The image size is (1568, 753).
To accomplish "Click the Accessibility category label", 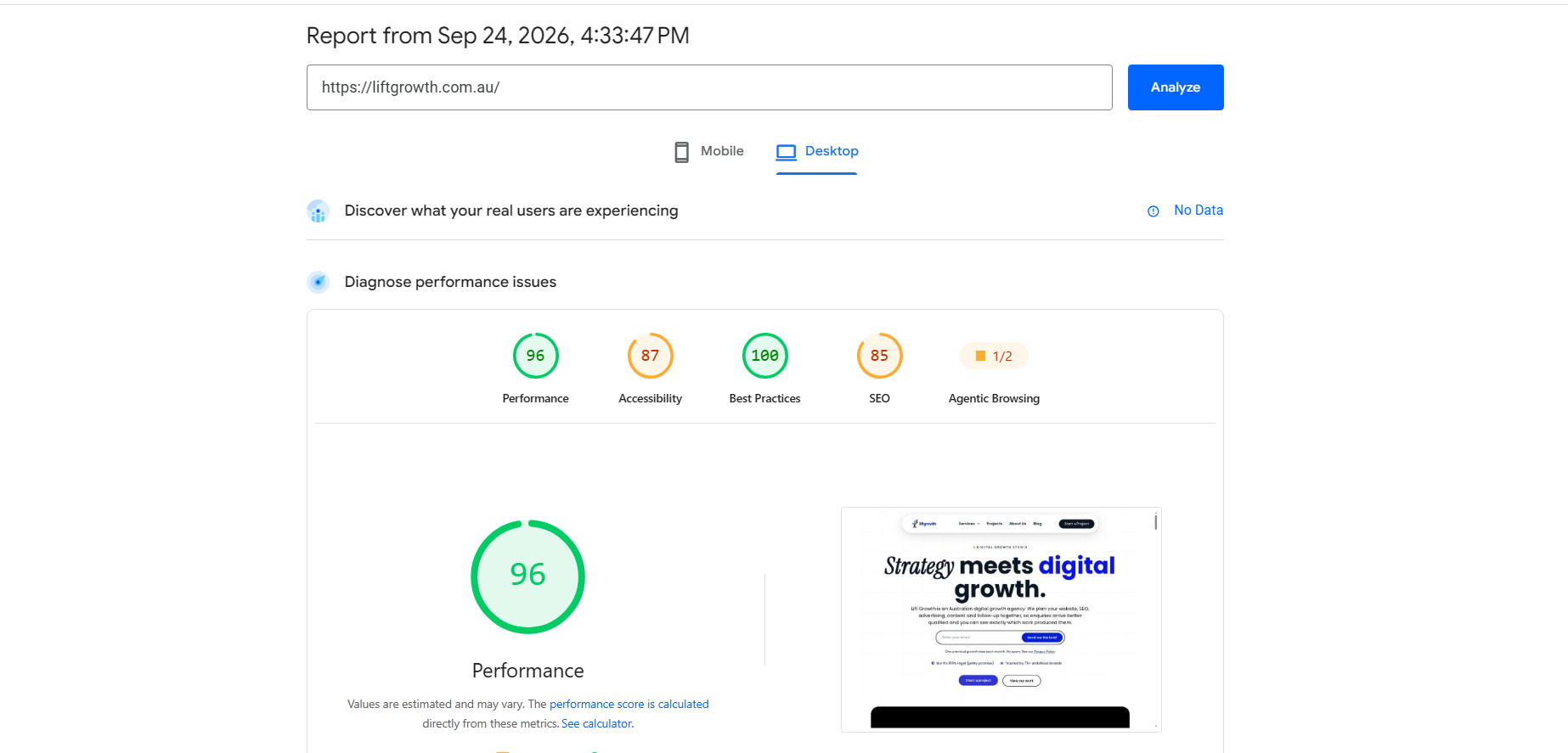I will (651, 399).
